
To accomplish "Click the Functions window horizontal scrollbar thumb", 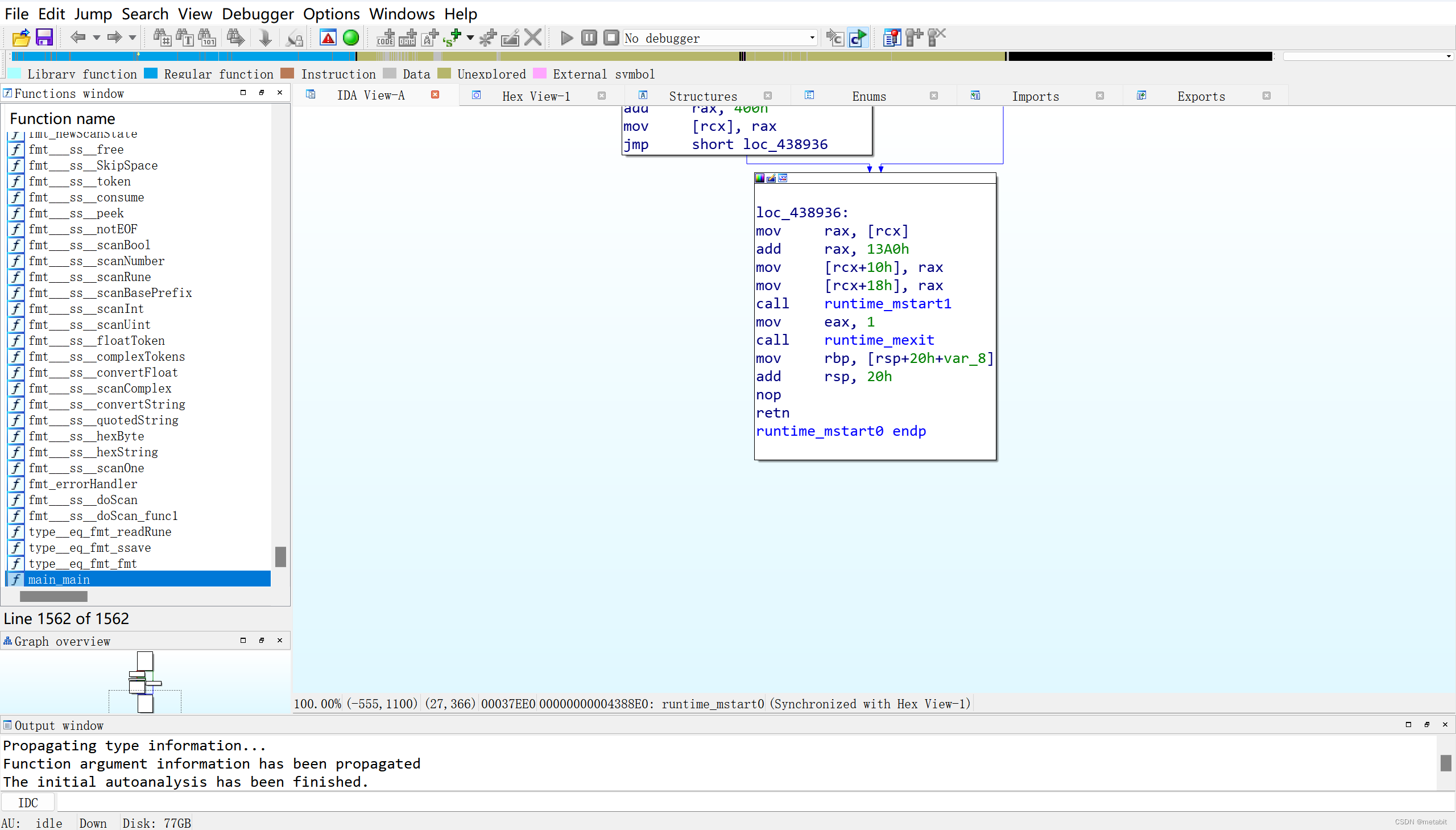I will 53,596.
